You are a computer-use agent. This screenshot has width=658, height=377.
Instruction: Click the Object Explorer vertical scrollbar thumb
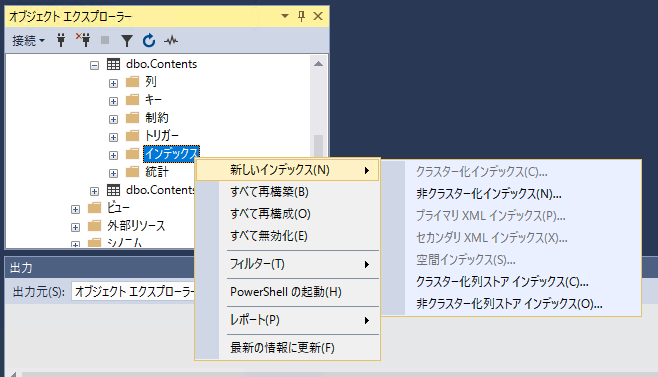coord(319,145)
